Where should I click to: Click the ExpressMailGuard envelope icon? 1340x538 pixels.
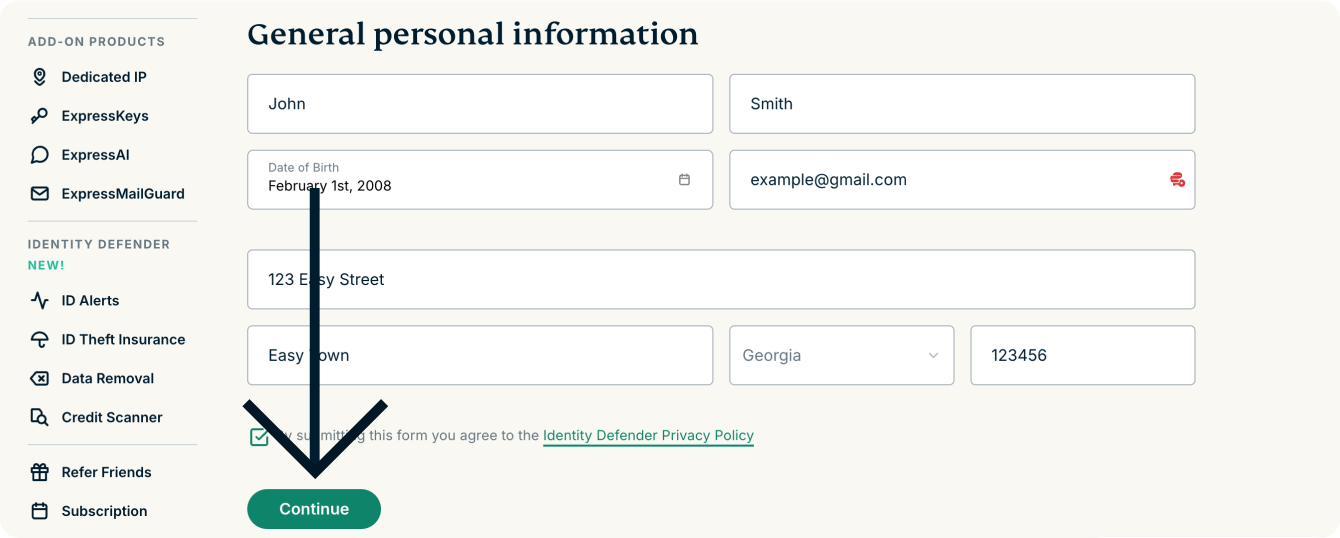tap(39, 194)
